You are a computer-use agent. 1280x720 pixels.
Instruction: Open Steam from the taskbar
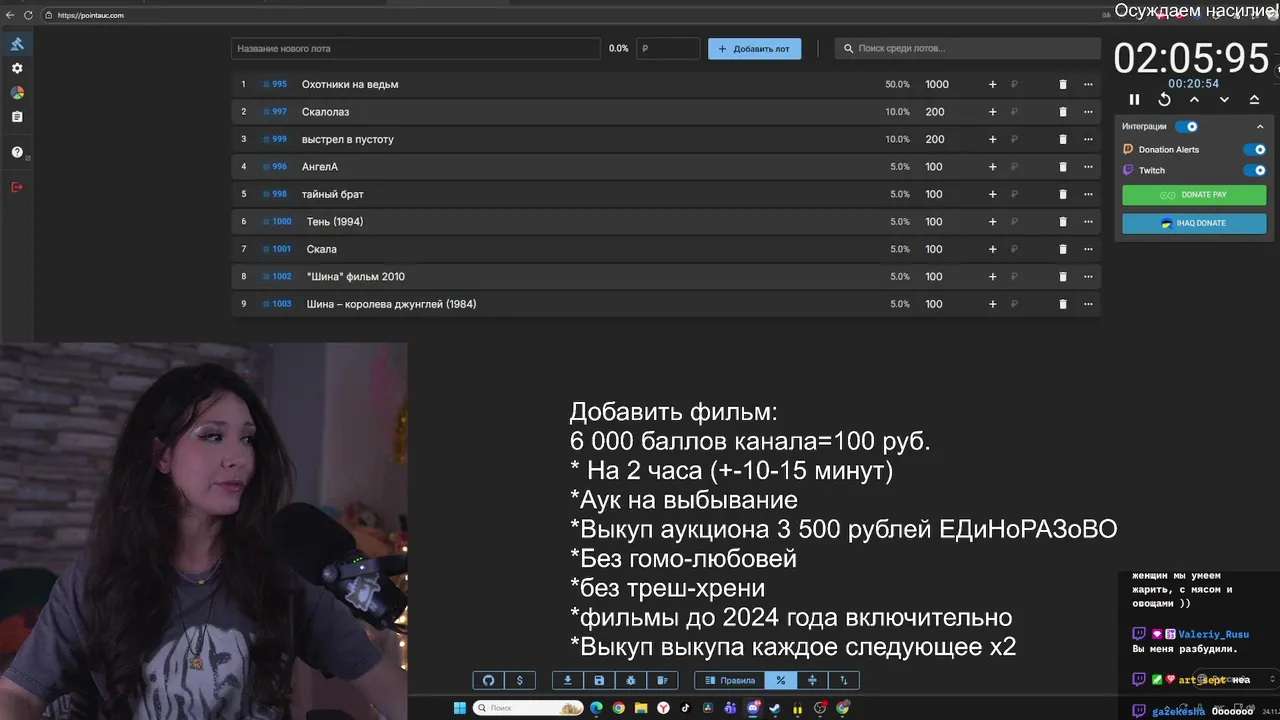pyautogui.click(x=775, y=708)
